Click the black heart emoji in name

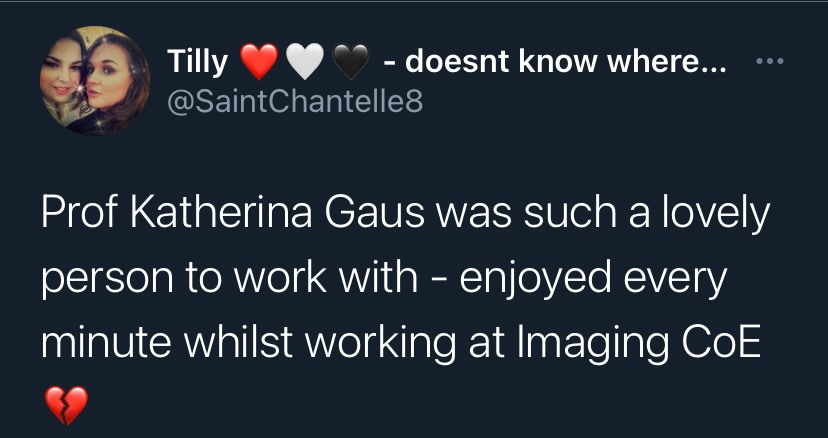coord(350,64)
